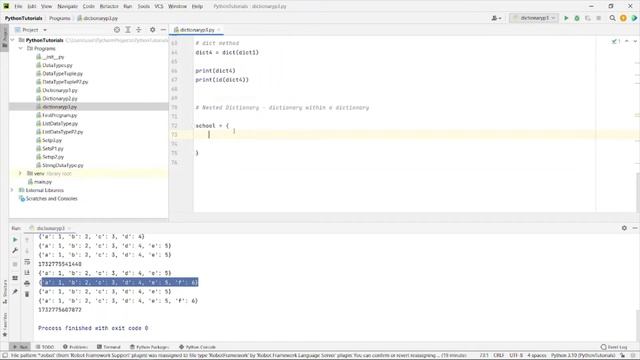Open Run panel gear settings
The height and width of the screenshot is (360, 640).
tap(624, 228)
